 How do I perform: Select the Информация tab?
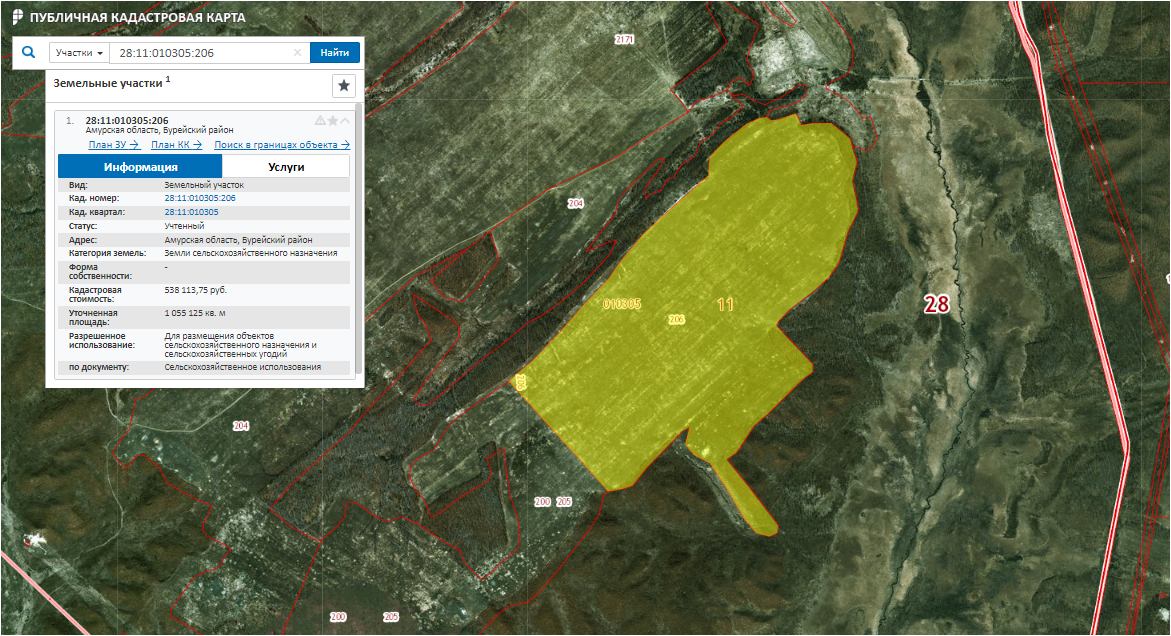pos(140,166)
